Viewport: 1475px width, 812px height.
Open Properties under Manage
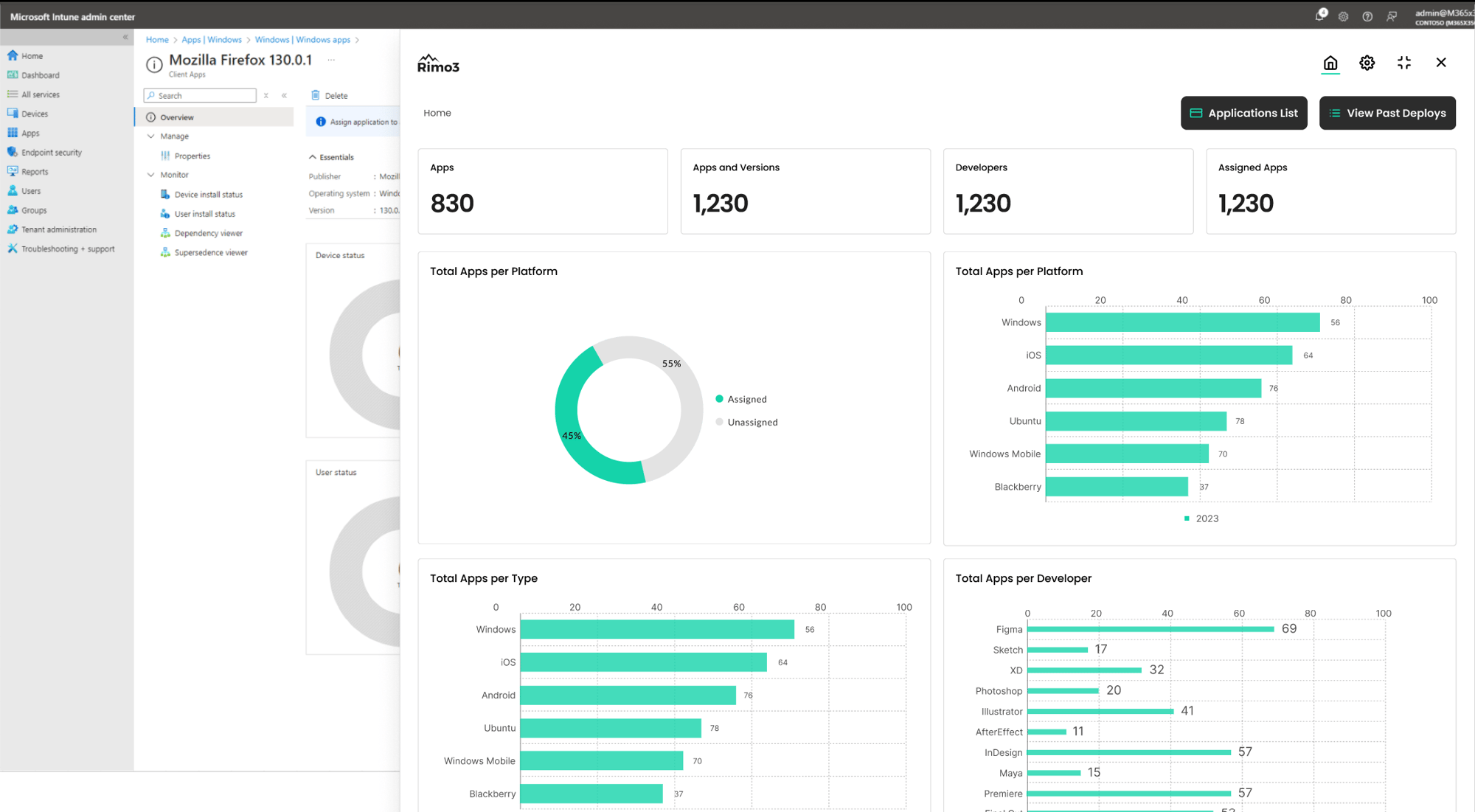coord(192,156)
